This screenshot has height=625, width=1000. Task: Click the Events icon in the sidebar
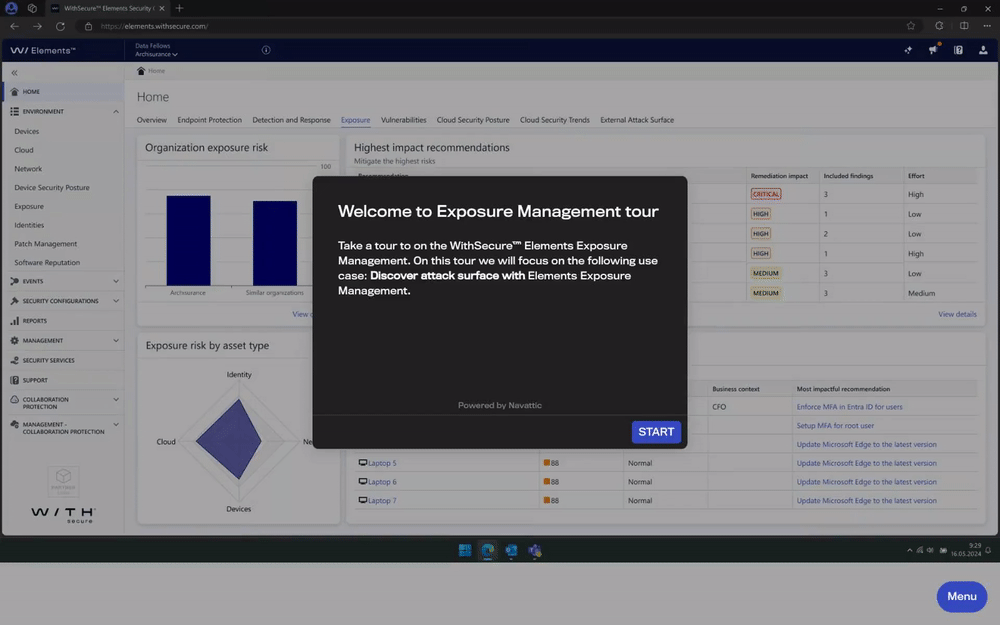(x=14, y=281)
